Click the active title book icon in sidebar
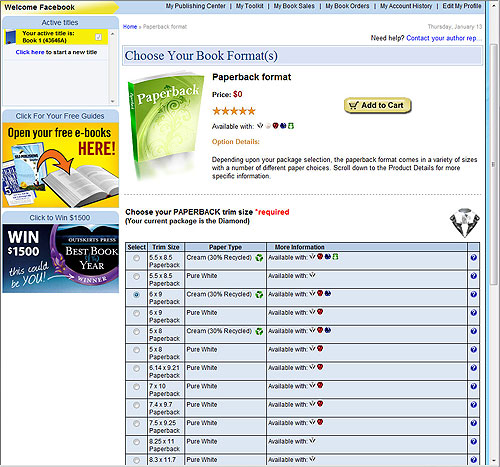 point(11,37)
